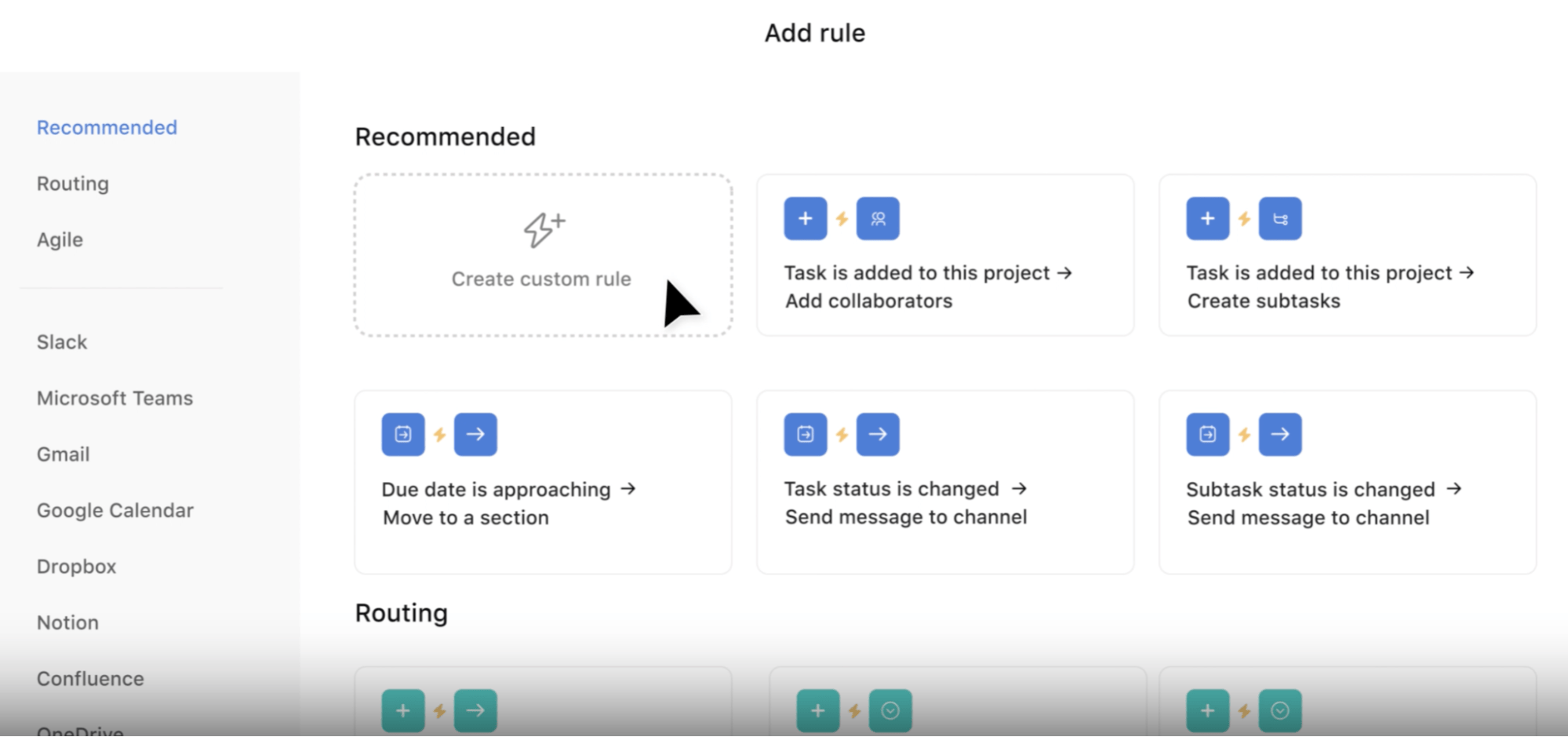Click the status trigger icon on Task status is changed card

(805, 434)
